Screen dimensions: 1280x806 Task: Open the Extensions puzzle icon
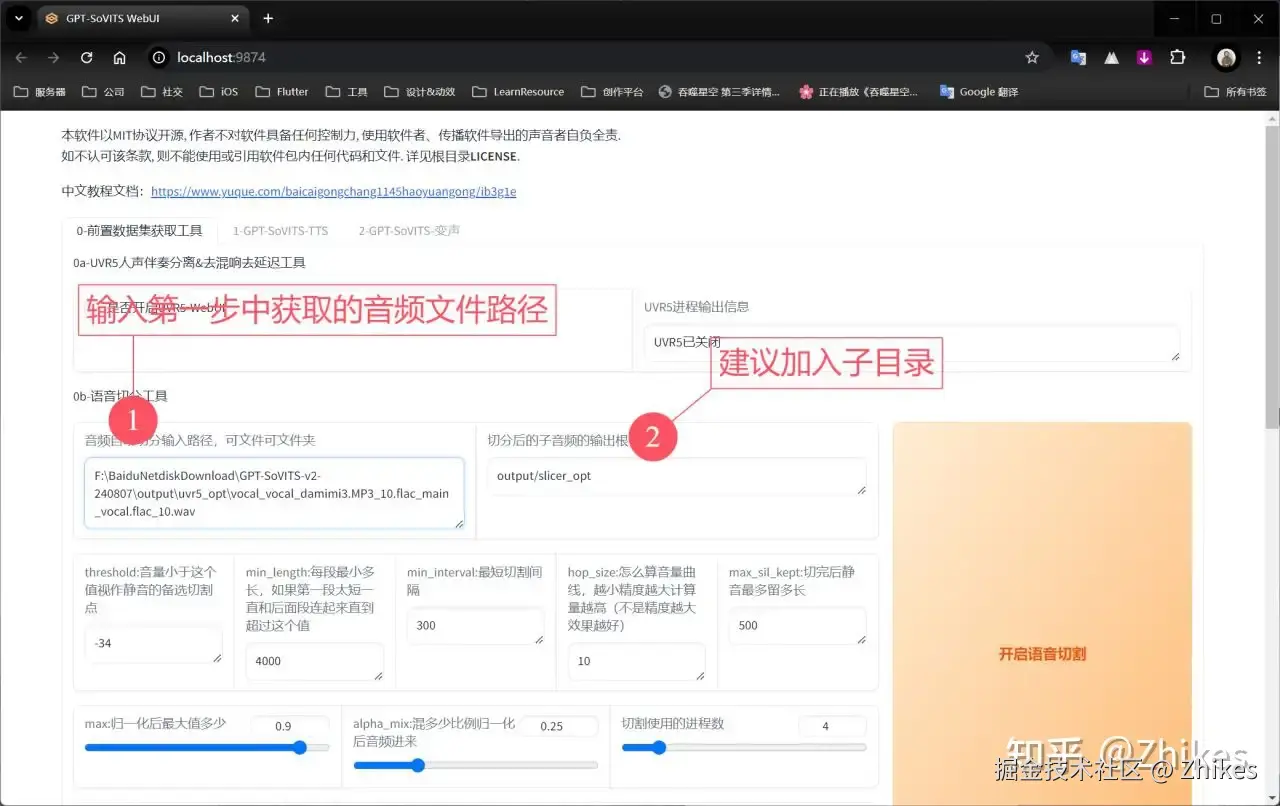point(1177,58)
